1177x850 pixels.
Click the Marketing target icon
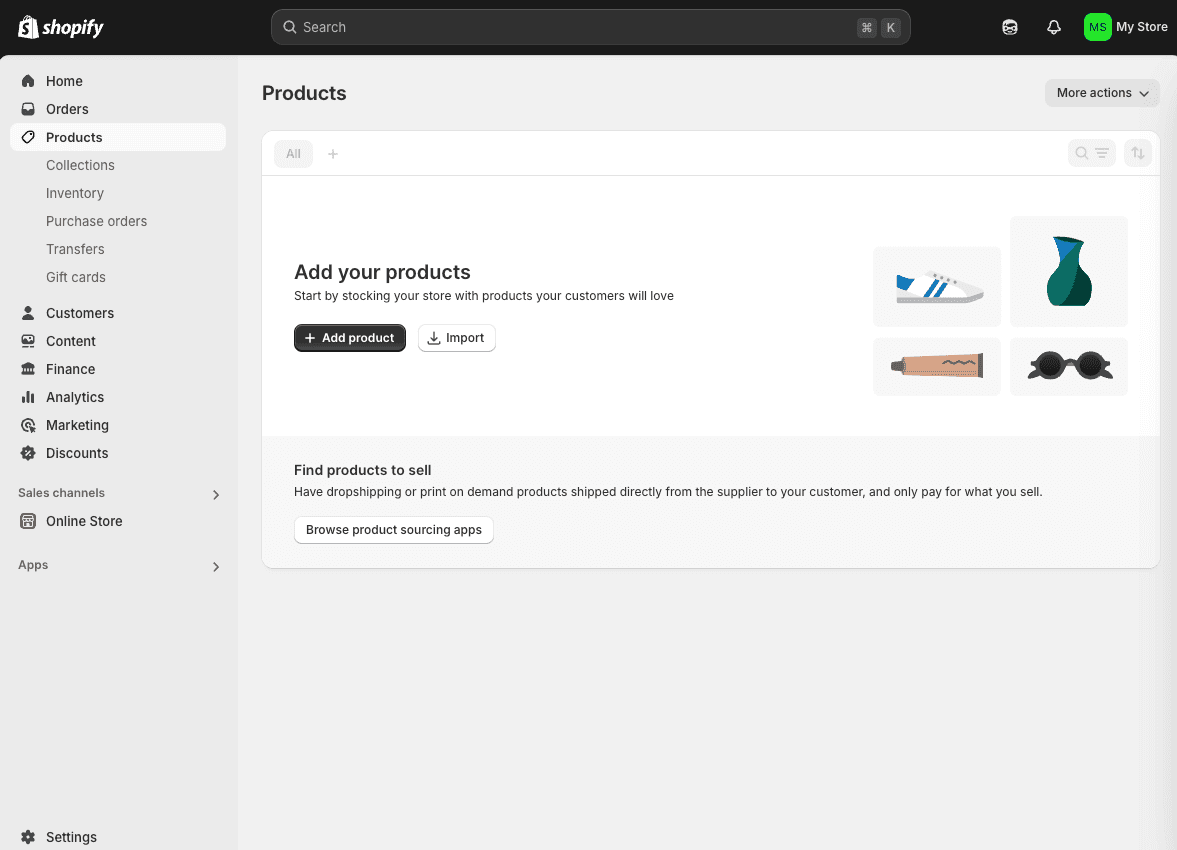coord(28,425)
